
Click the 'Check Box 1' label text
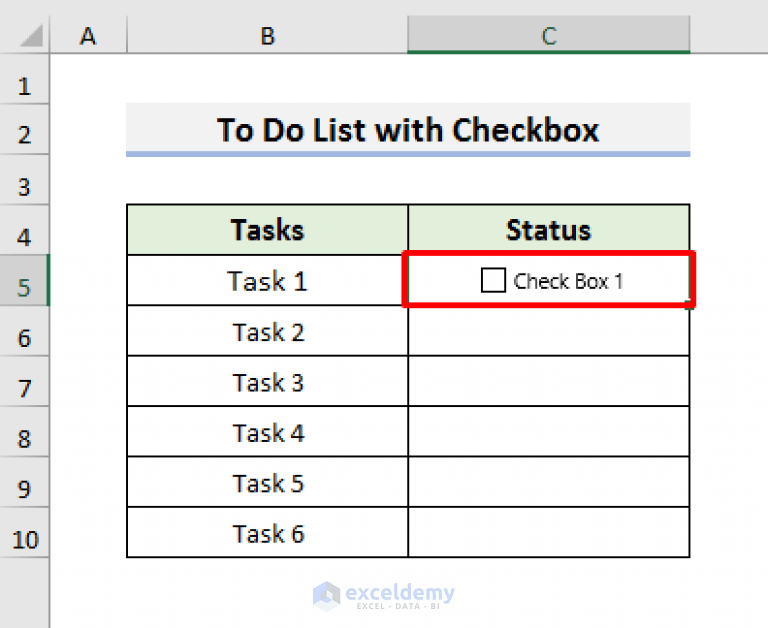(568, 281)
